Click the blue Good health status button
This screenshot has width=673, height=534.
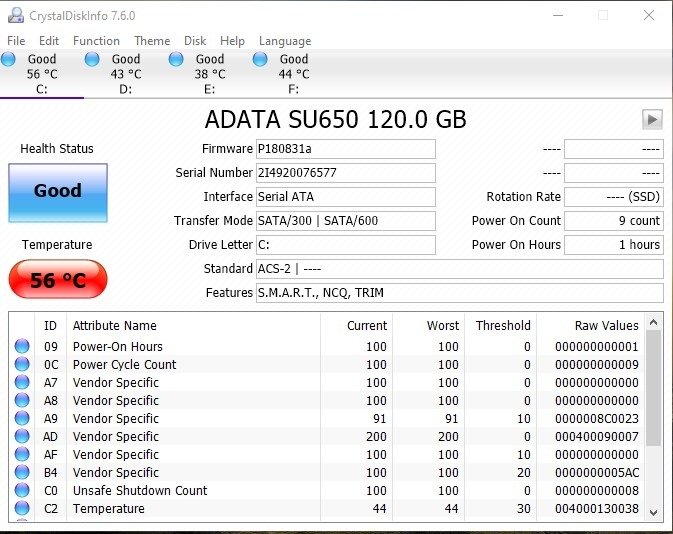pos(58,193)
